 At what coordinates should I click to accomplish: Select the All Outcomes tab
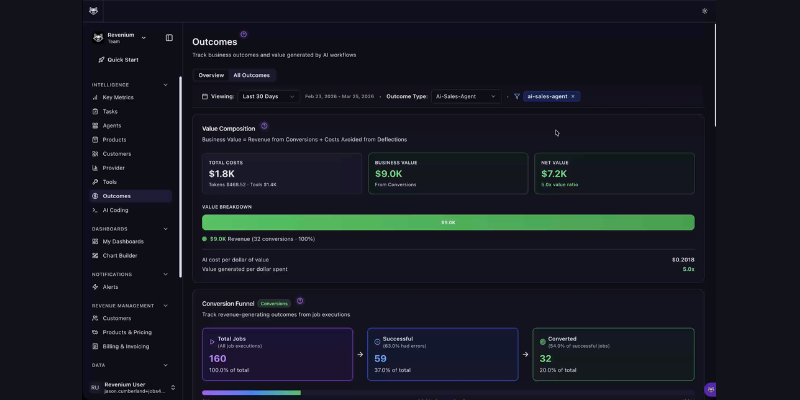pos(251,75)
